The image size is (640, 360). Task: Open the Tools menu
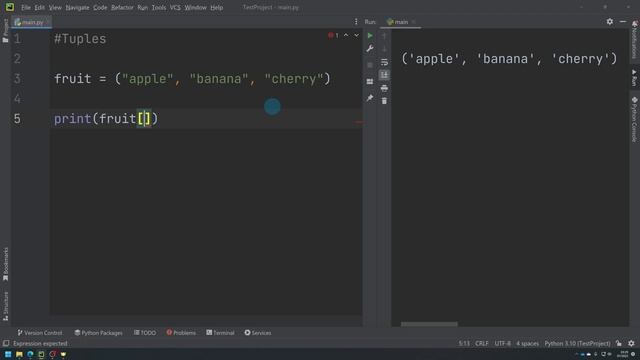tap(159, 7)
